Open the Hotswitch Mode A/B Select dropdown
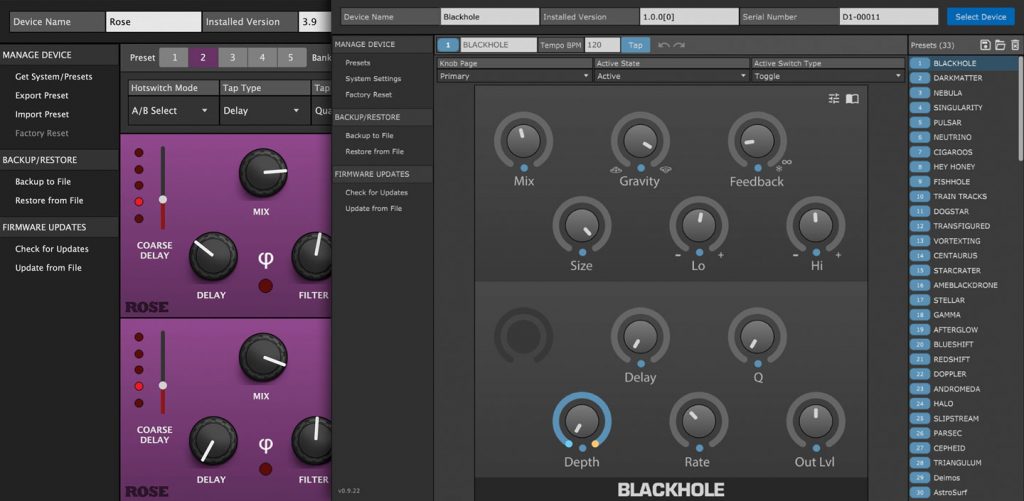Image resolution: width=1024 pixels, height=501 pixels. (x=171, y=111)
